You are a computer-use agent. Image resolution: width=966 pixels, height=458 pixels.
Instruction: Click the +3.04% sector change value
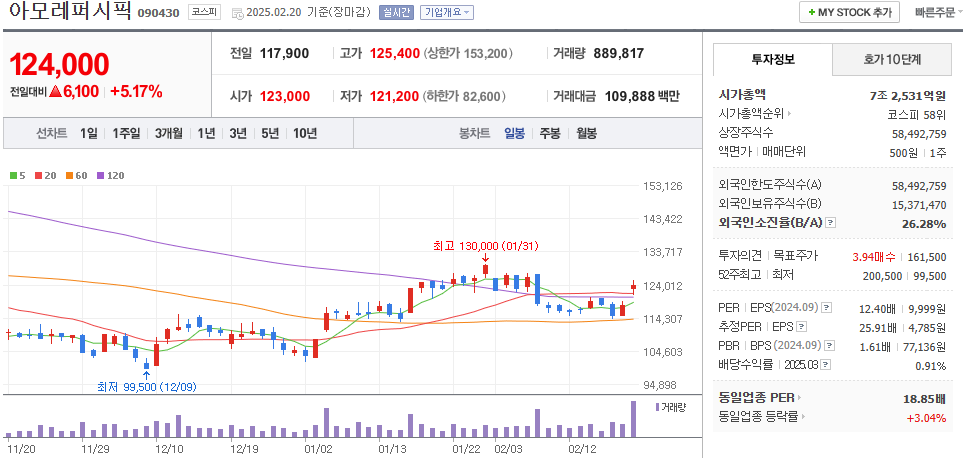tap(926, 418)
